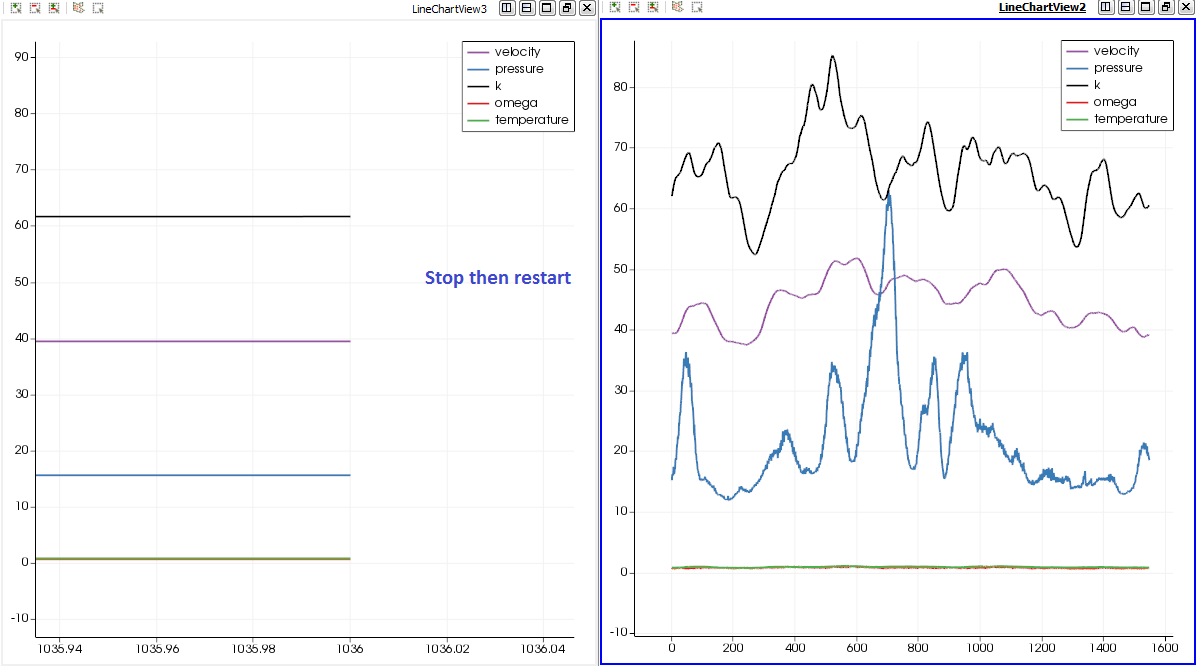The width and height of the screenshot is (1196, 666).
Task: Click add selection icon in LineChartView2 toolbar
Action: tap(615, 7)
